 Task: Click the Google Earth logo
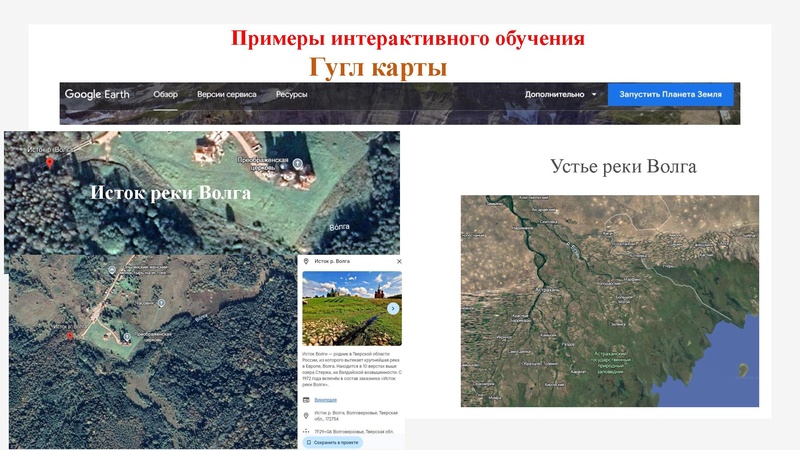coord(97,94)
